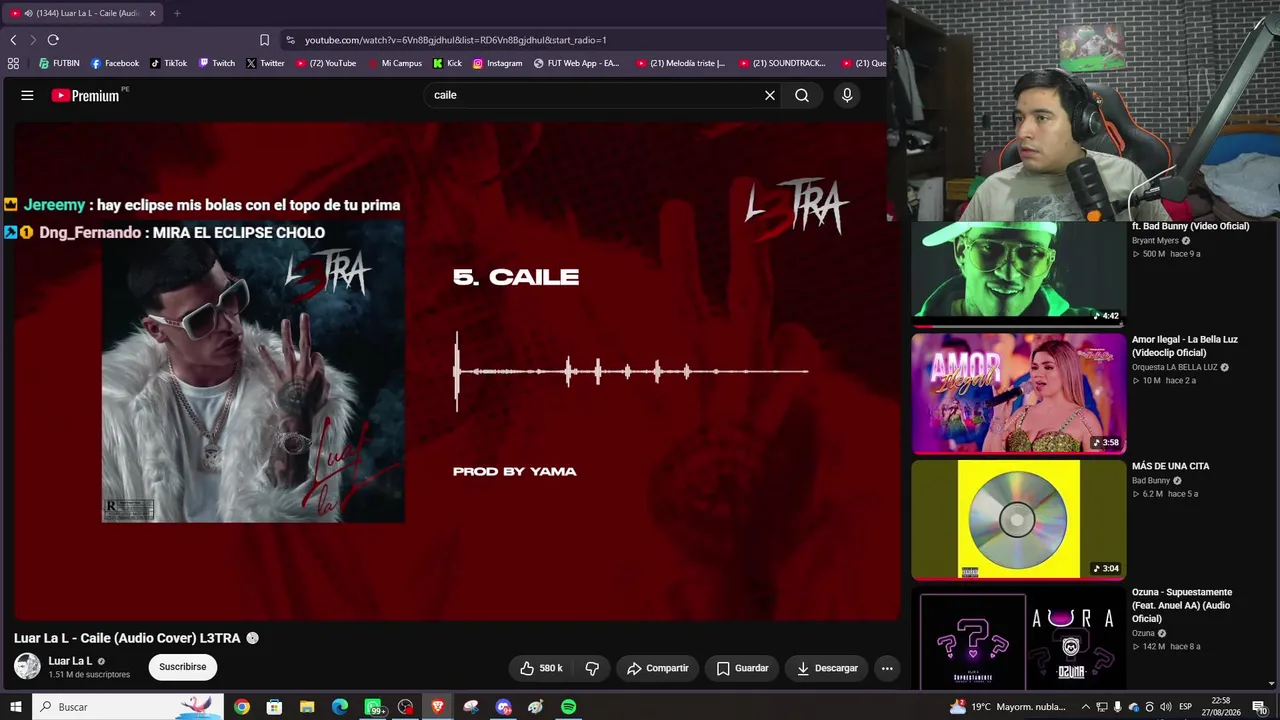Dislike the video with thumbs down
Viewport: 1280px width, 720px height.
click(592, 668)
